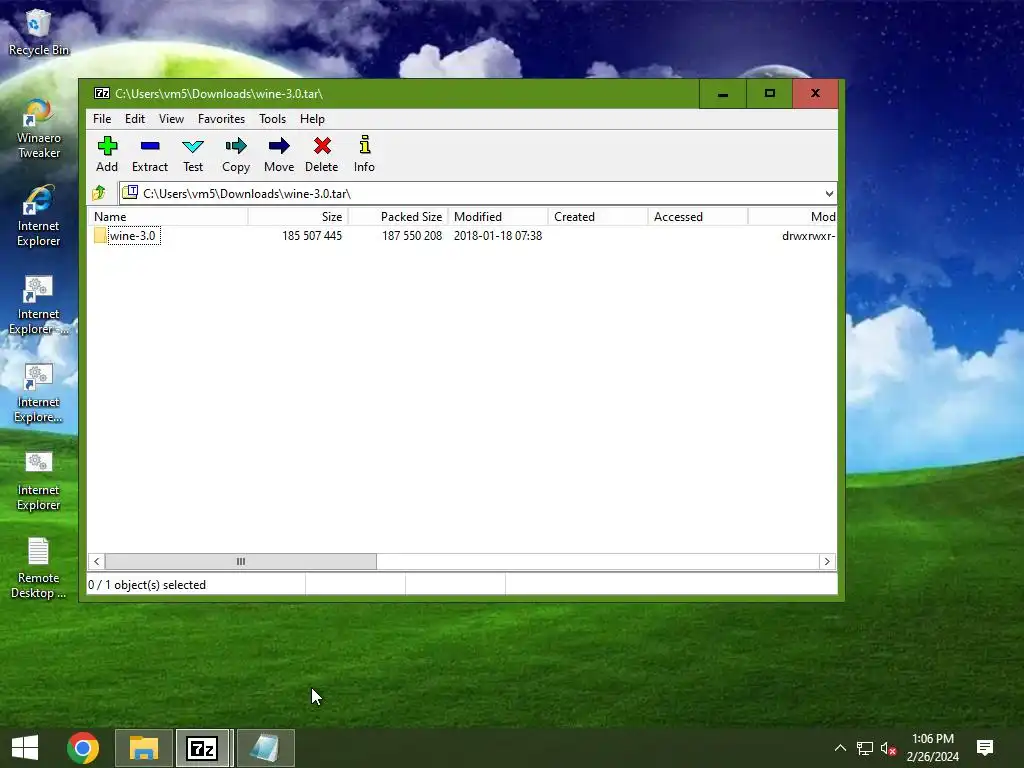Image resolution: width=1024 pixels, height=768 pixels.
Task: Select the wine-3.0 folder icon
Action: pyautogui.click(x=100, y=236)
